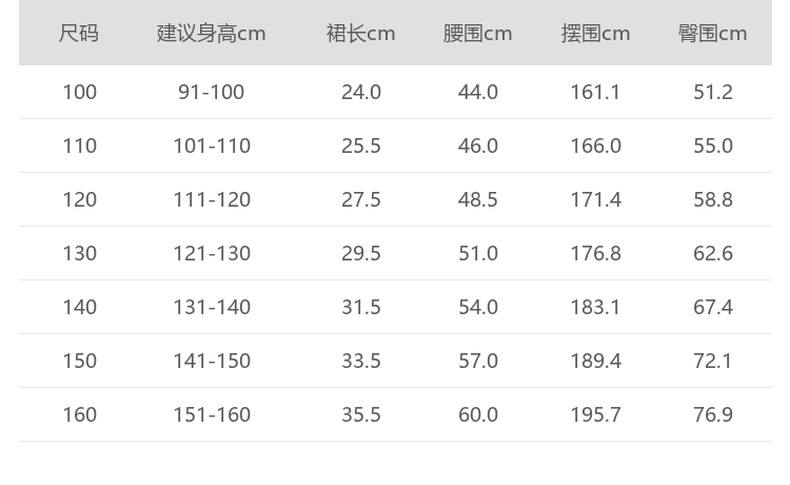Select the 121-130 height range cell
790x485 pixels.
click(211, 254)
